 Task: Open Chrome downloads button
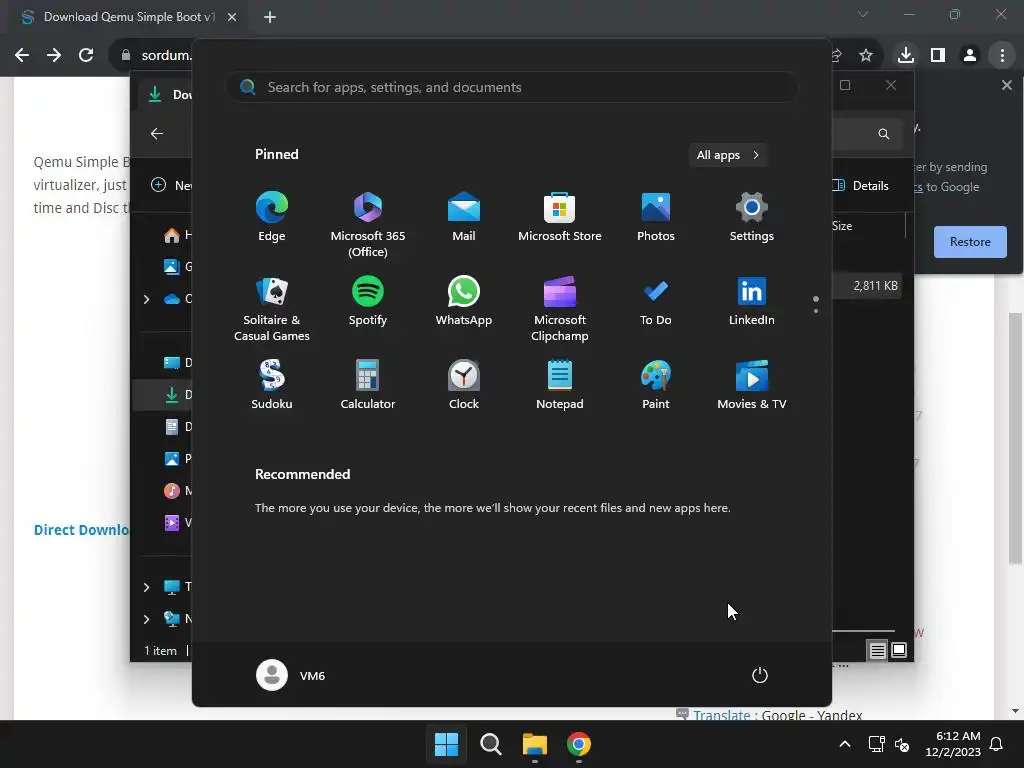point(906,56)
